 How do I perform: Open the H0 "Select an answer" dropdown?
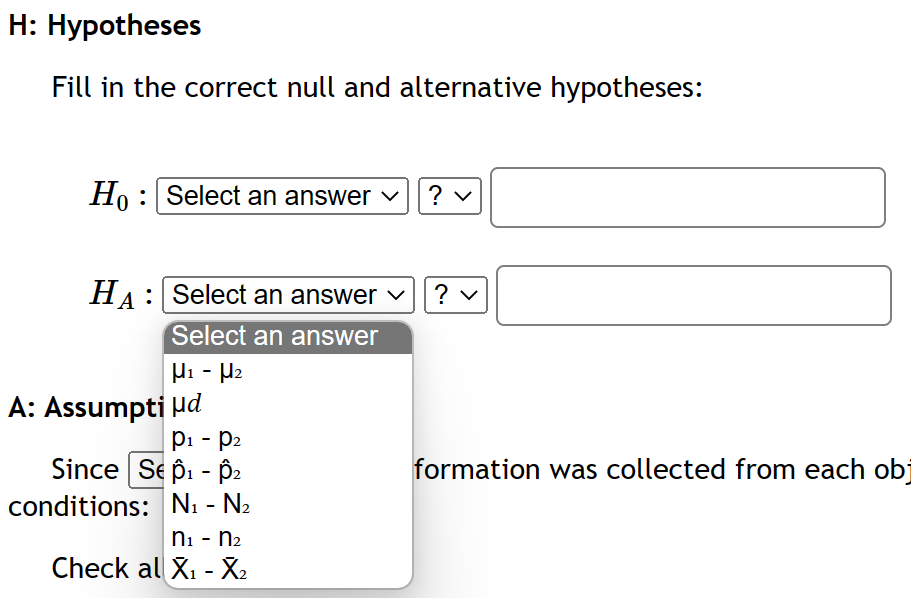283,196
